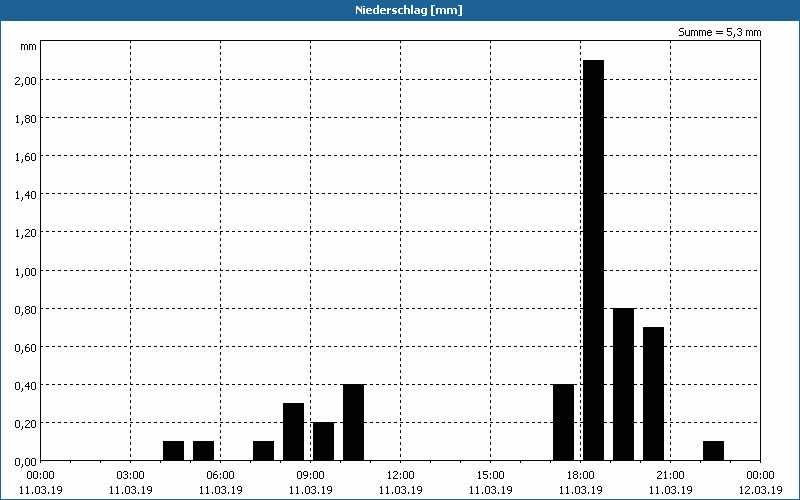800x500 pixels.
Task: Select the 0,80 y-axis value
Action: [x=26, y=309]
